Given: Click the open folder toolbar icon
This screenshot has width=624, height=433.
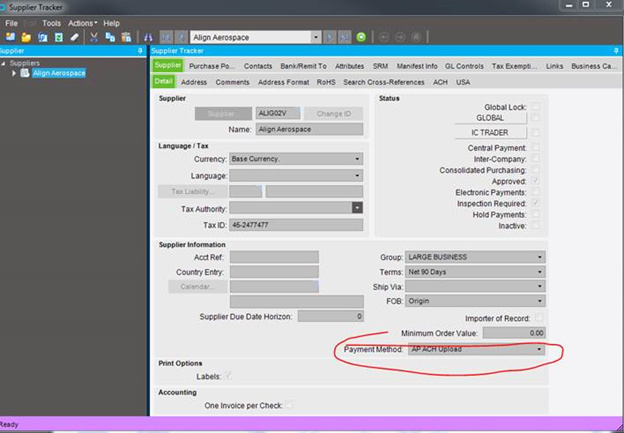Looking at the screenshot, I should tap(25, 37).
